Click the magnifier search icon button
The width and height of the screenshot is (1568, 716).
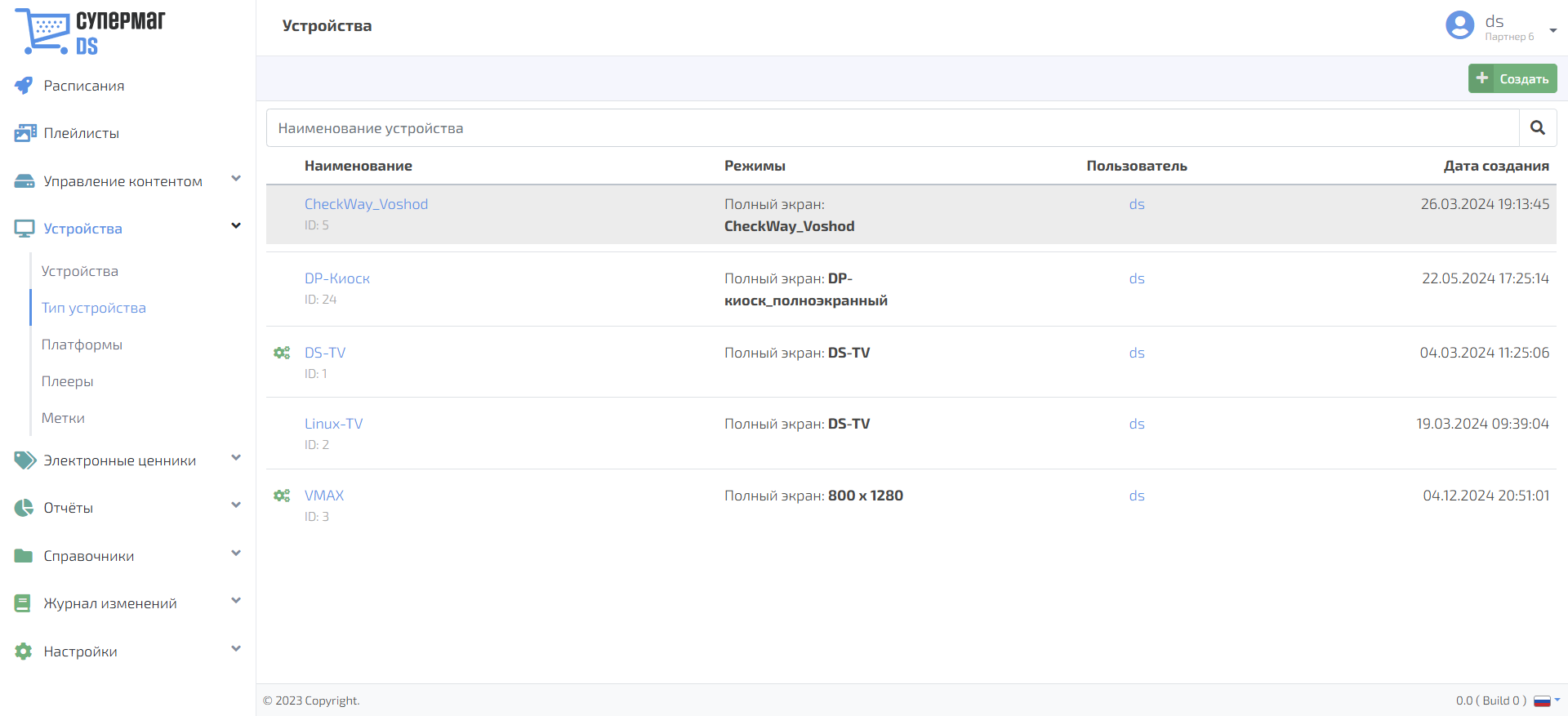1537,128
